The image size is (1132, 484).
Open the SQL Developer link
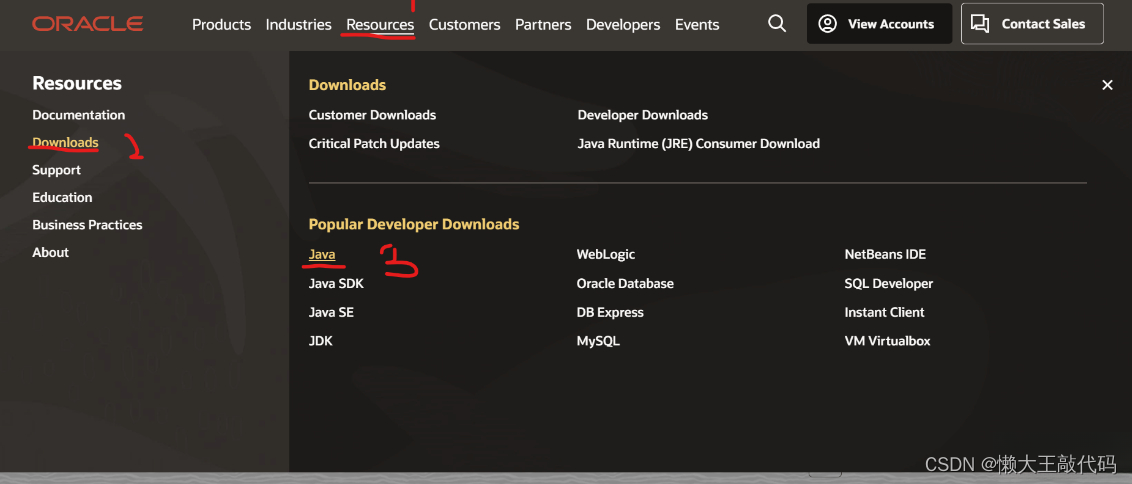pos(889,284)
